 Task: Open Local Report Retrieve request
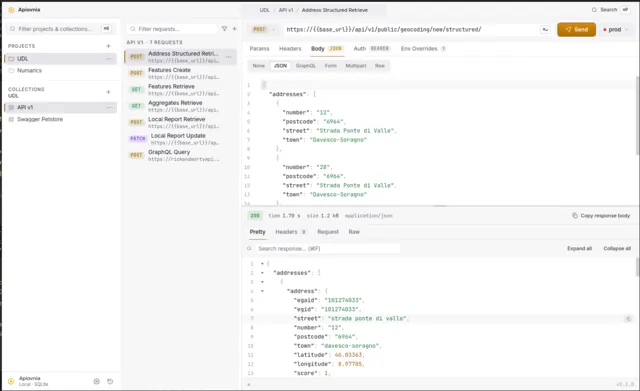[x=180, y=122]
